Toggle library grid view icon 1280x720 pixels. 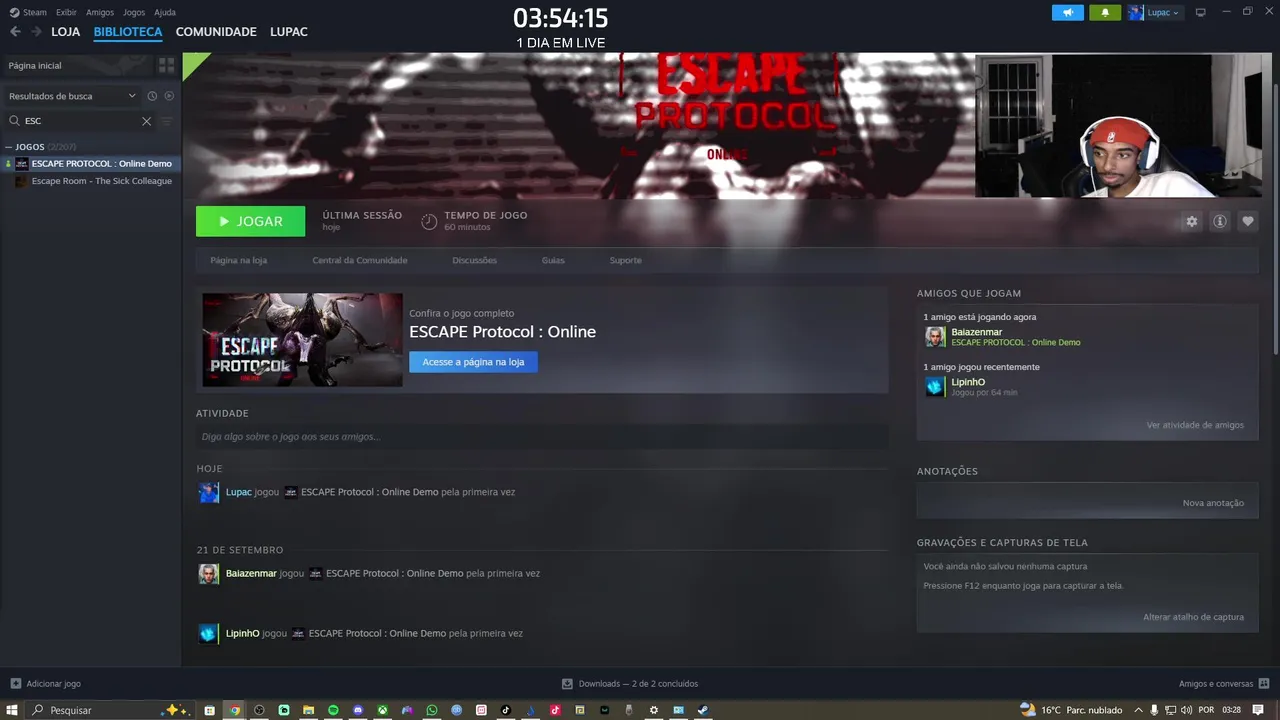pyautogui.click(x=166, y=65)
